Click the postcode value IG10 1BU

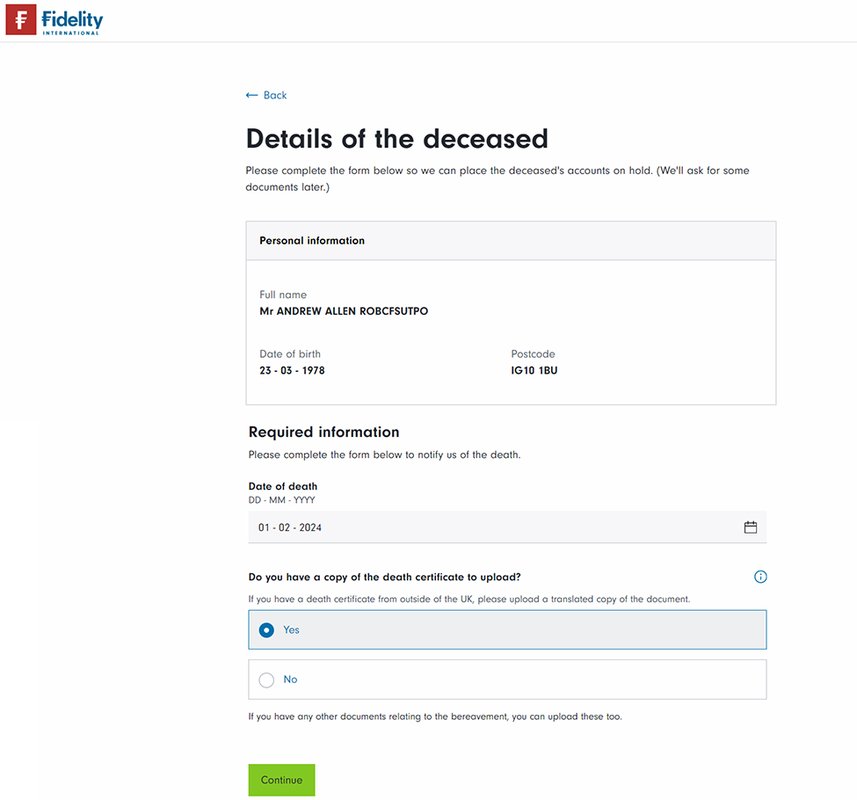534,370
